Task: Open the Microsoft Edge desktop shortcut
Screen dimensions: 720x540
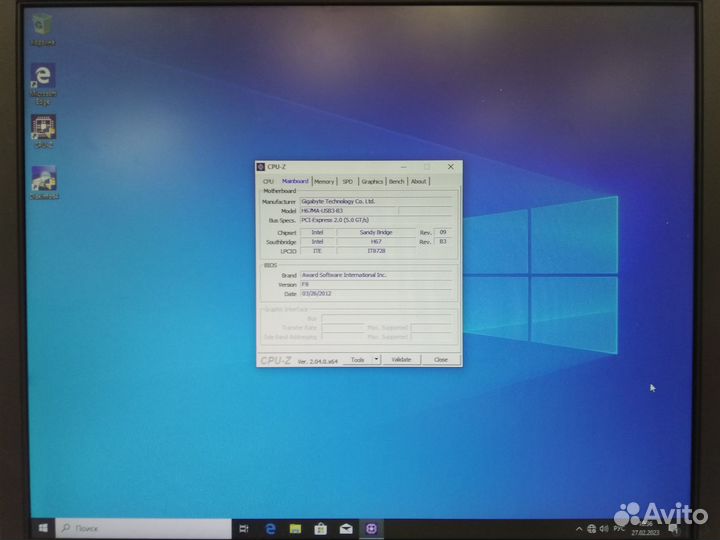Action: (x=43, y=84)
